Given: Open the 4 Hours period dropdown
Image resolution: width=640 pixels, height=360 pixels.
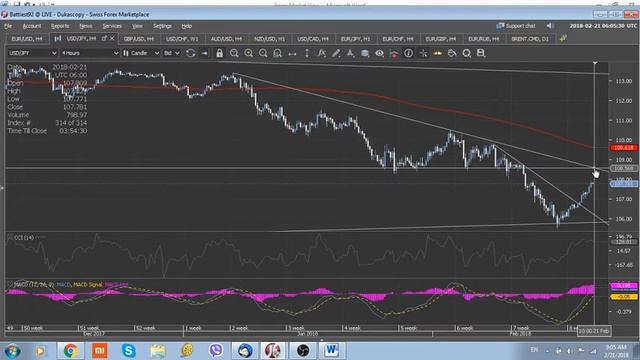Looking at the screenshot, I should pos(90,53).
